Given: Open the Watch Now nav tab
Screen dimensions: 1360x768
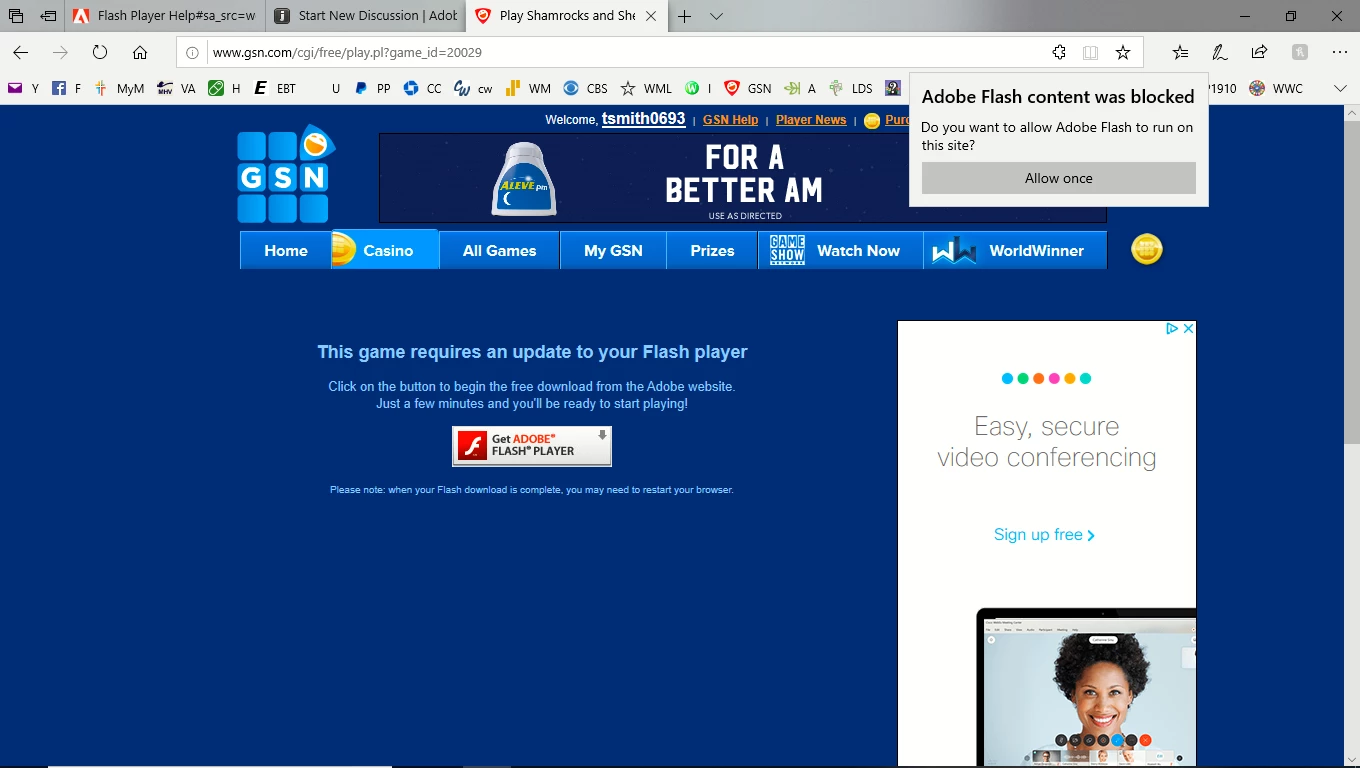Looking at the screenshot, I should (x=840, y=251).
